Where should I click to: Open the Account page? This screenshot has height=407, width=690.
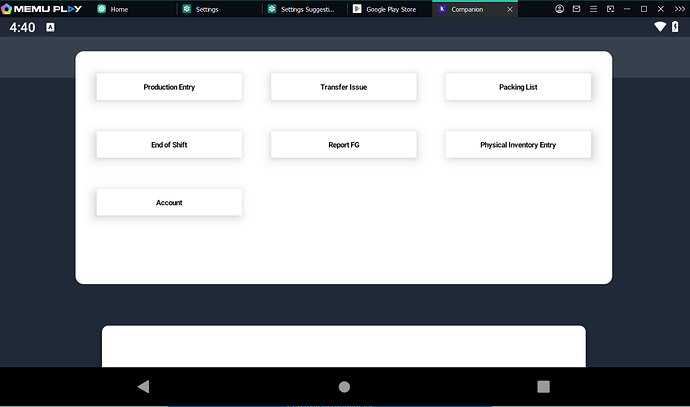pyautogui.click(x=169, y=202)
